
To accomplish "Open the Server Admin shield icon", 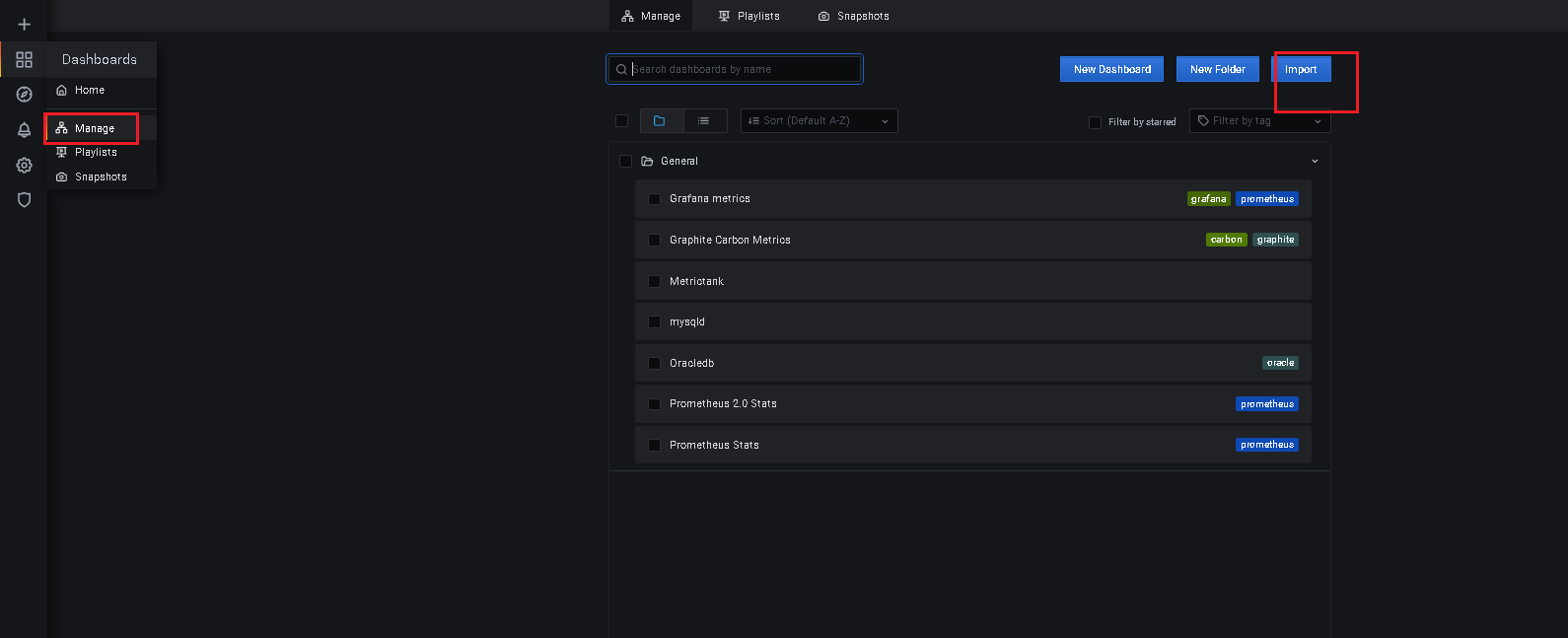I will (25, 200).
